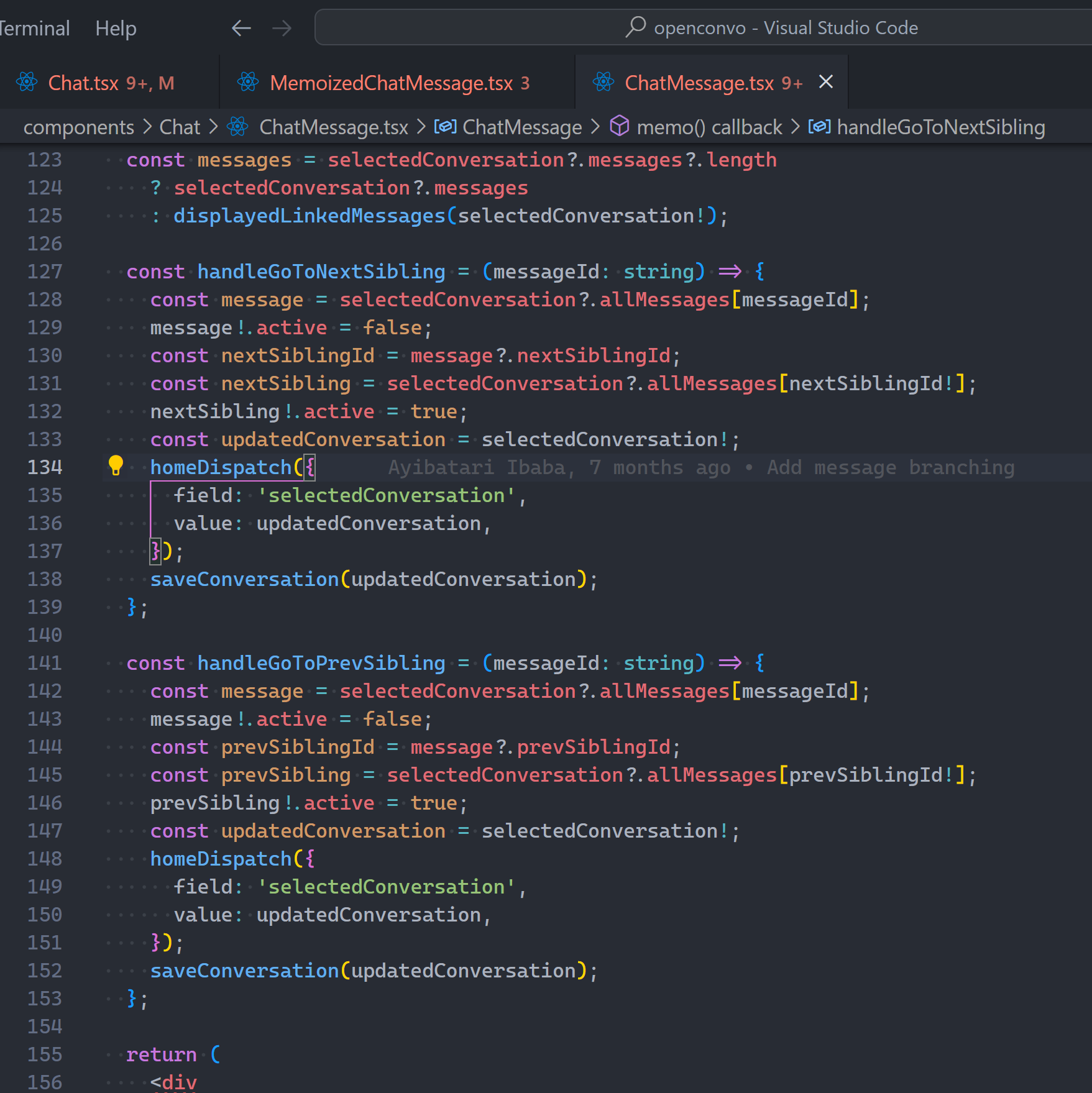Click the handleGoToPrevSibling function name
The height and width of the screenshot is (1093, 1092).
tap(321, 663)
